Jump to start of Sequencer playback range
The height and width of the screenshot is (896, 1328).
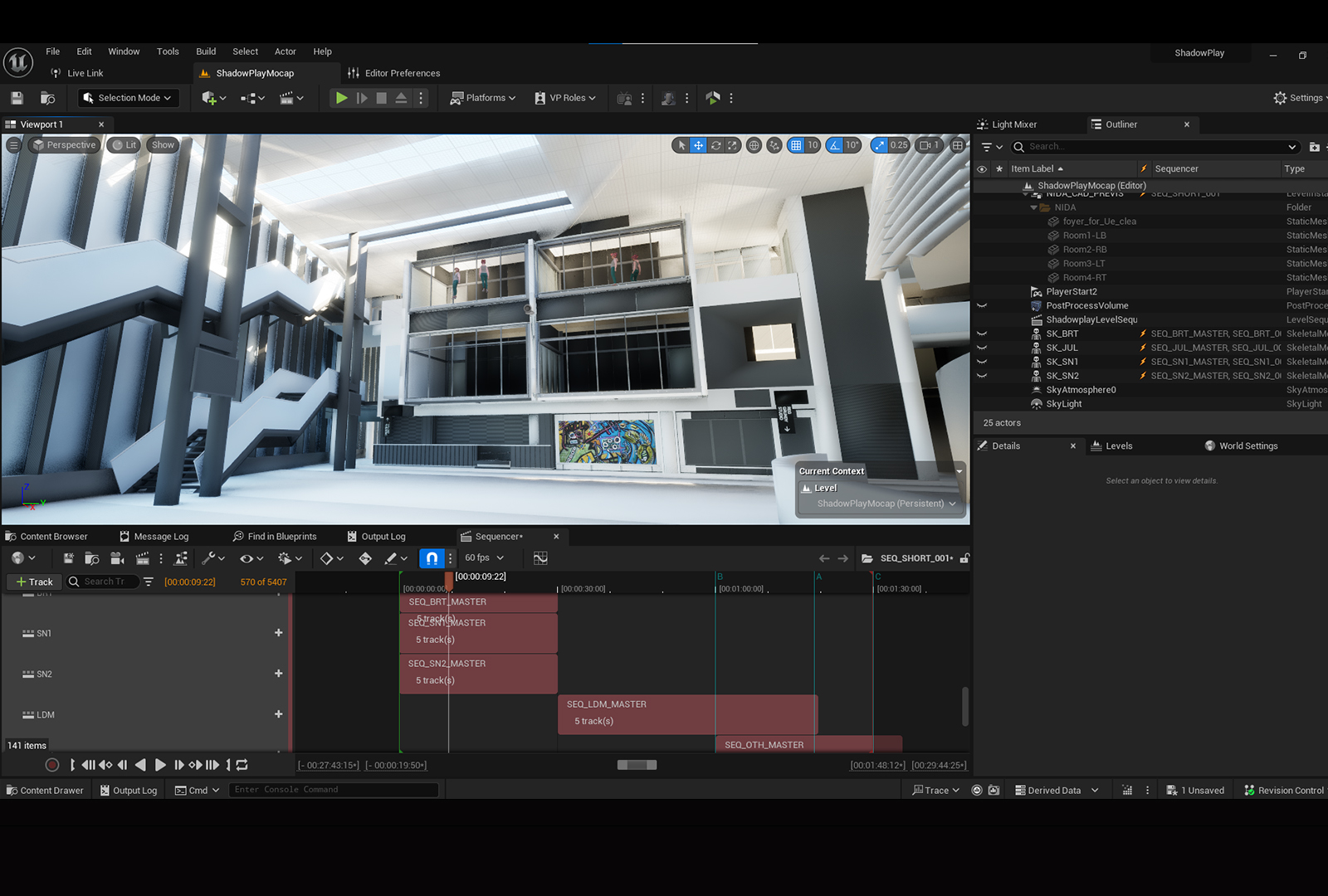pyautogui.click(x=72, y=765)
